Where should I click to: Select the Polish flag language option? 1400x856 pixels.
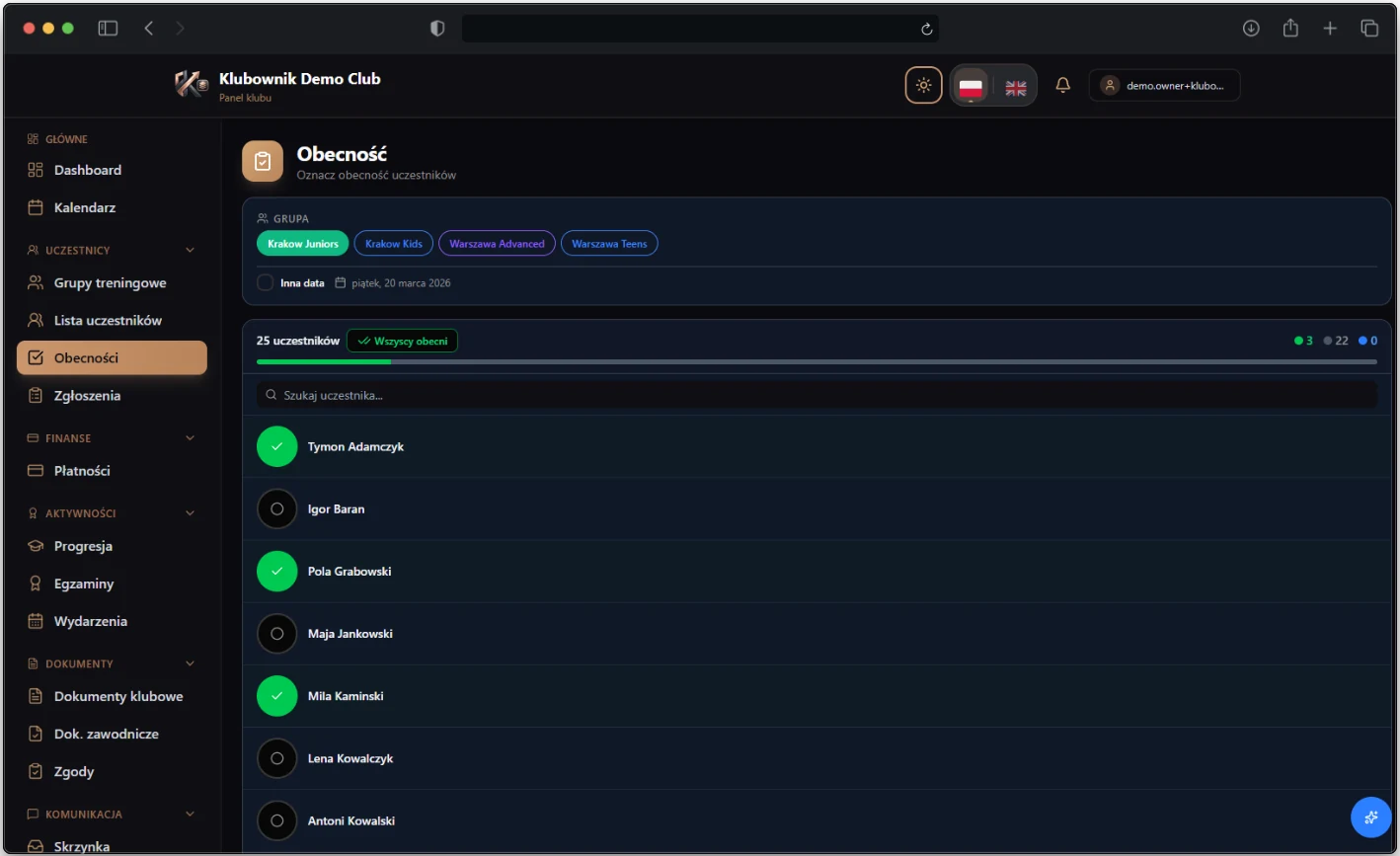pyautogui.click(x=971, y=86)
